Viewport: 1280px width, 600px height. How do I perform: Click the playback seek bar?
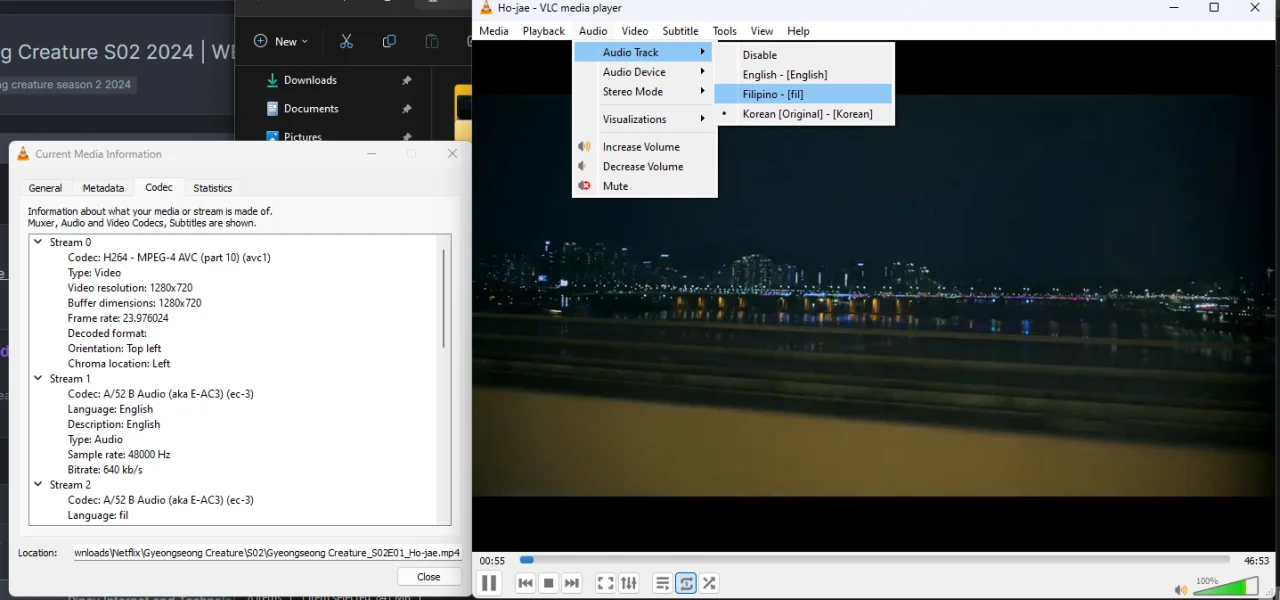click(x=874, y=560)
